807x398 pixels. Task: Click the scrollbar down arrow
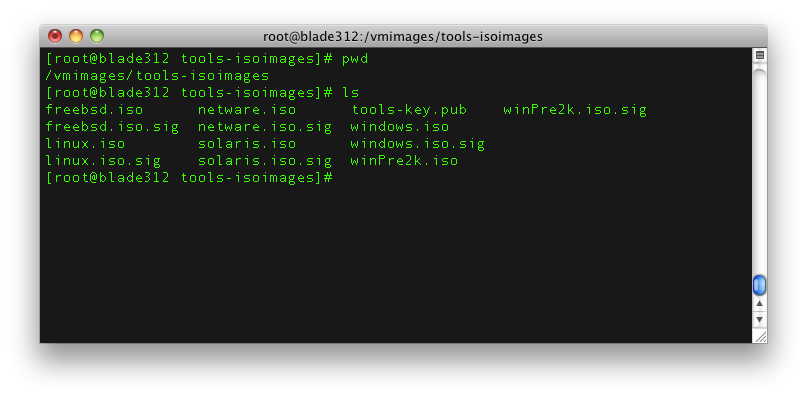760,319
